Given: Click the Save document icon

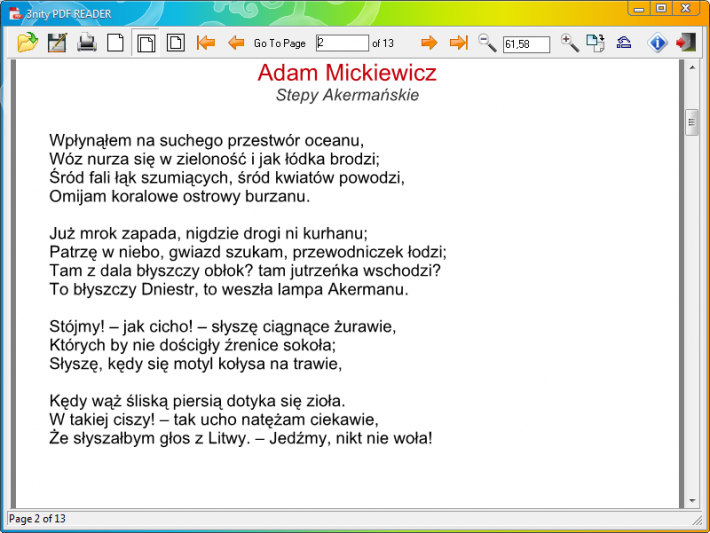Looking at the screenshot, I should [57, 43].
